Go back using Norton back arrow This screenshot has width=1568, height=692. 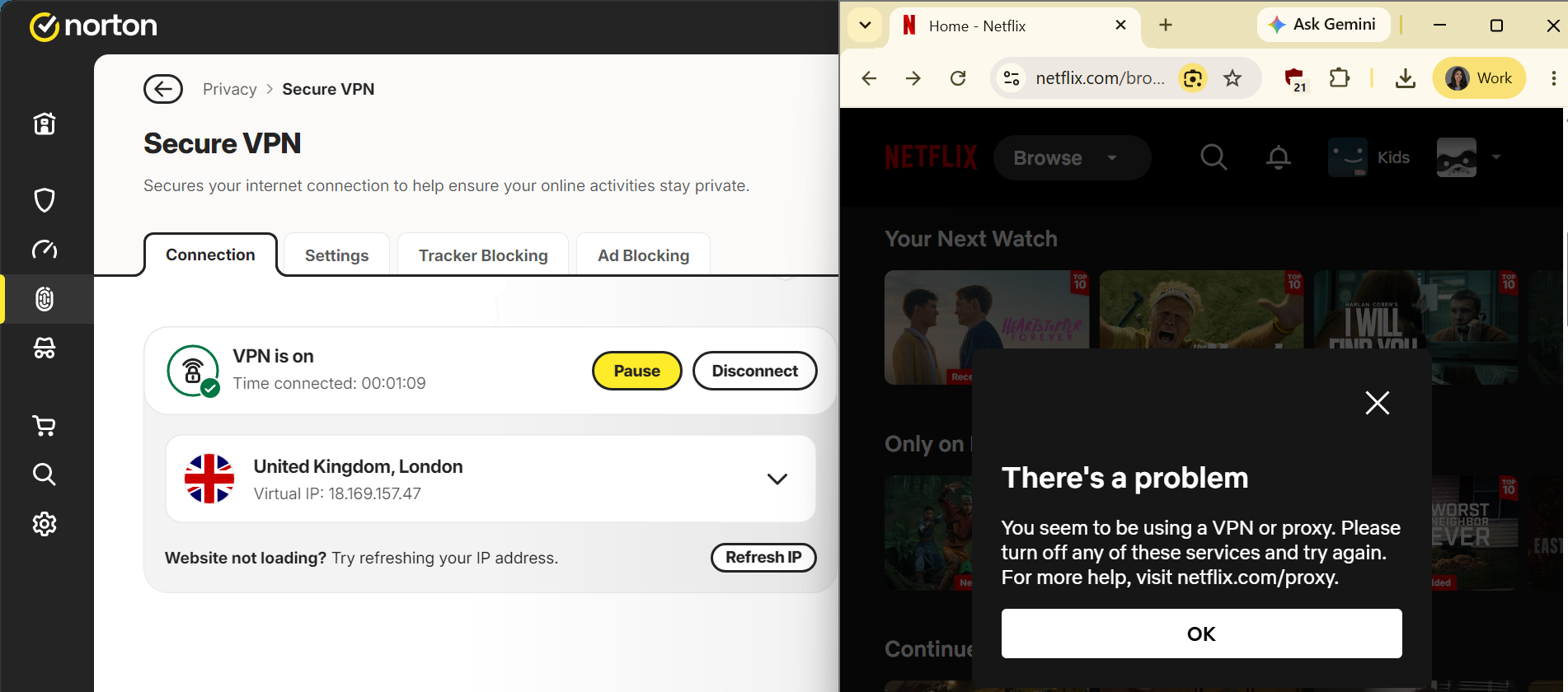click(163, 89)
